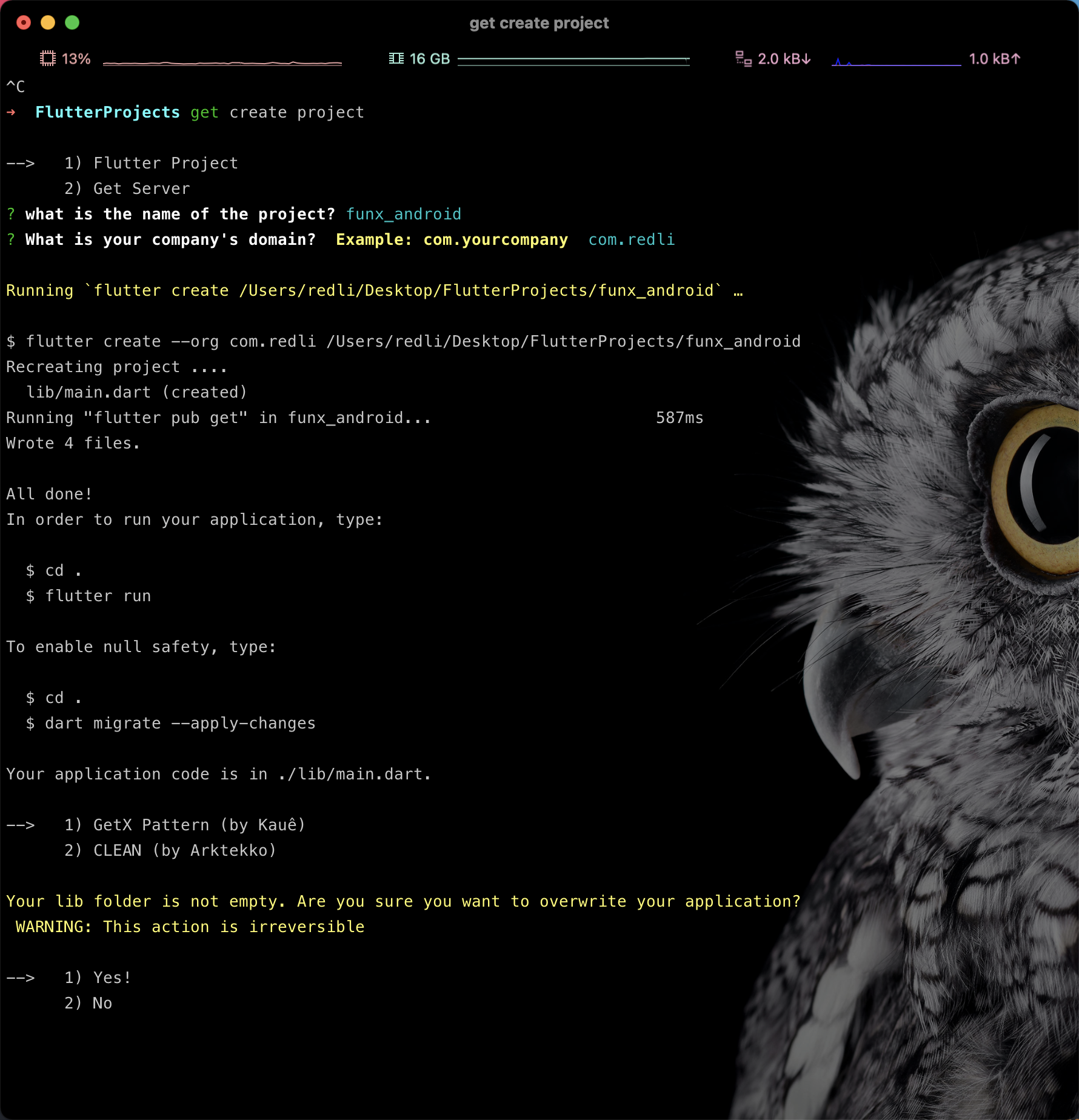Click the memory icon beside 16 GB
1079x1120 pixels.
pyautogui.click(x=396, y=59)
